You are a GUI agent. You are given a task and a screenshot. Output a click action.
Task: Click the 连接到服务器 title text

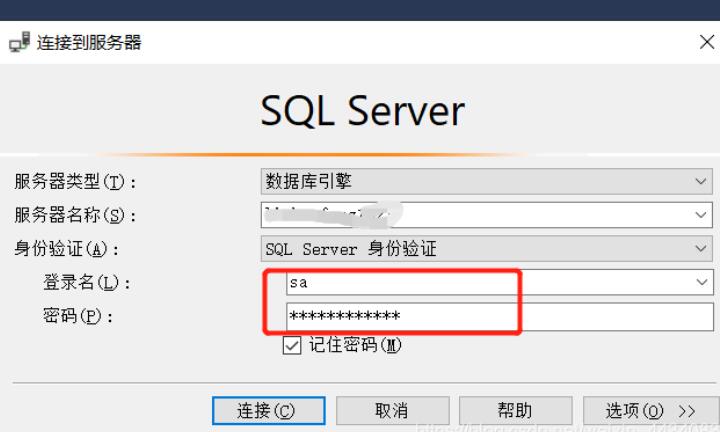point(89,43)
